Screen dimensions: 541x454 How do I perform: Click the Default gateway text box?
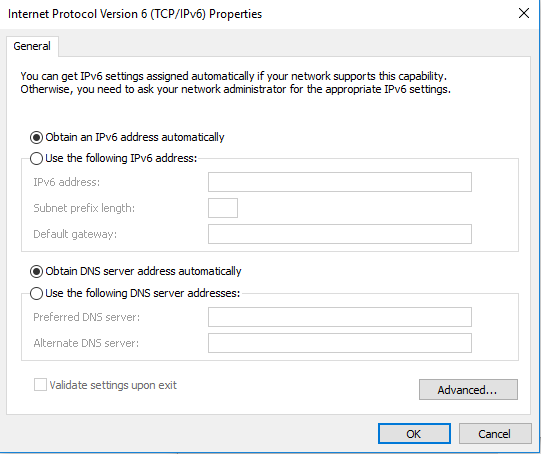pyautogui.click(x=340, y=234)
